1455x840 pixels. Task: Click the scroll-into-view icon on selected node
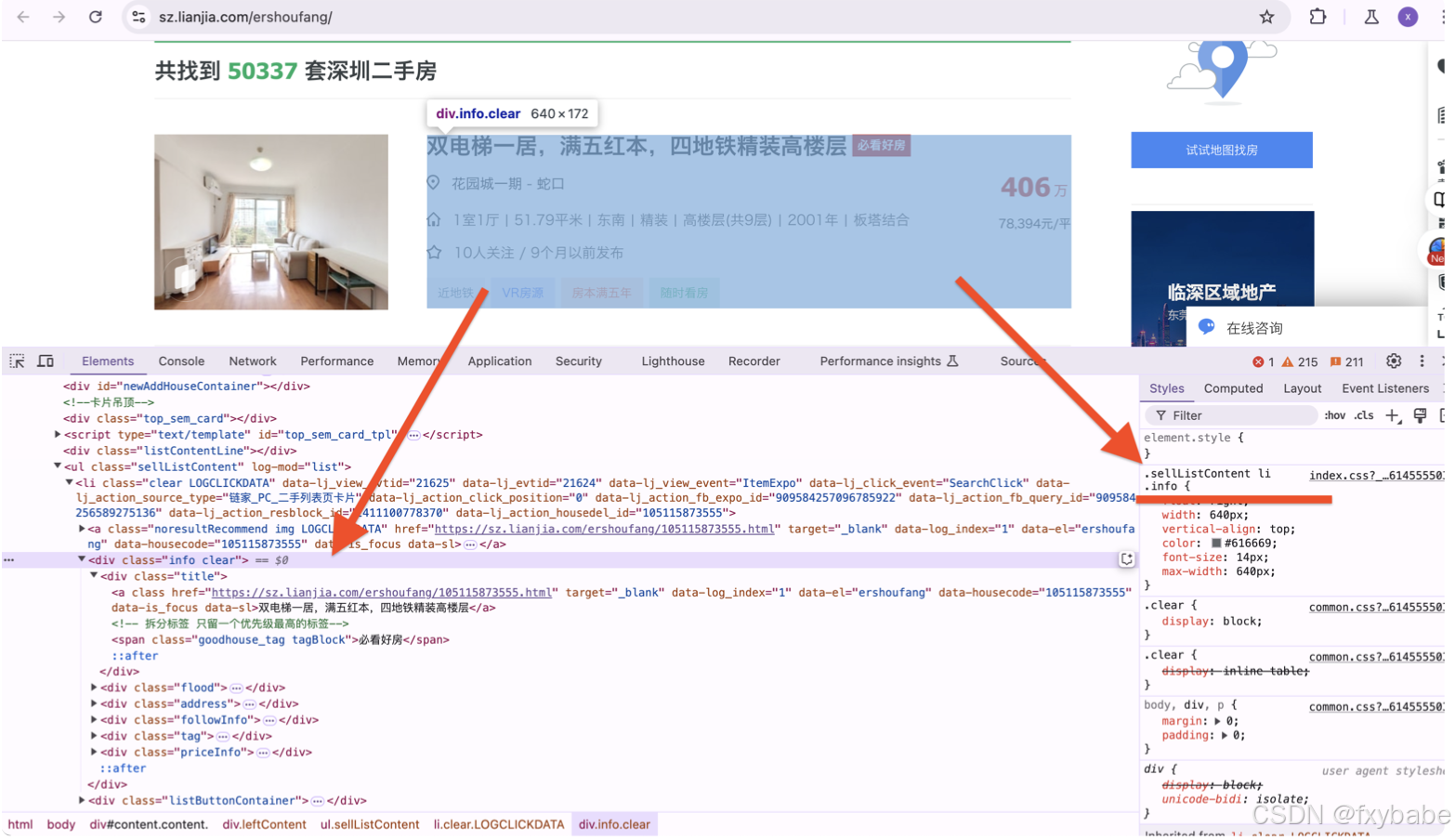click(1127, 559)
